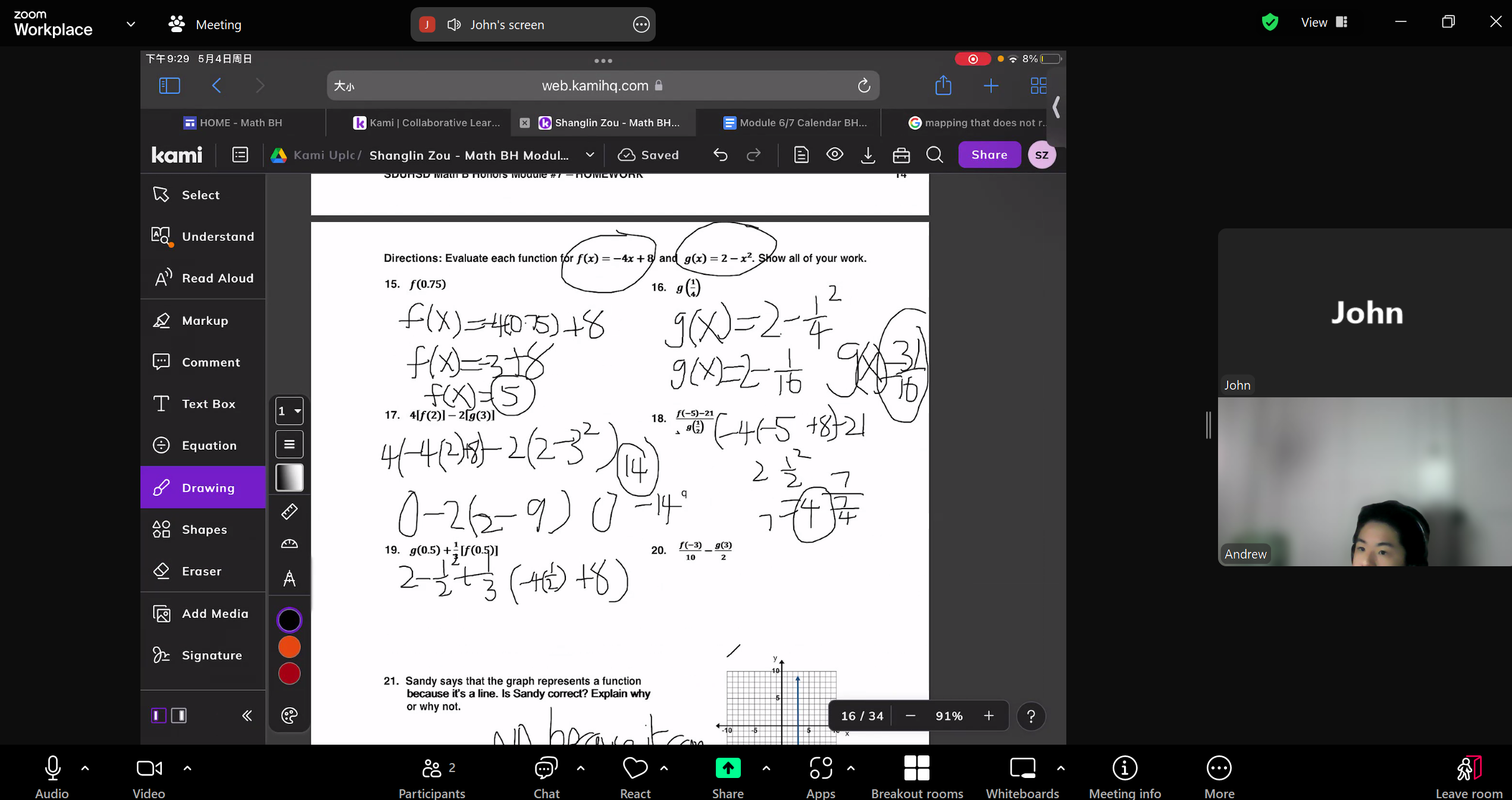The width and height of the screenshot is (1512, 800).
Task: Expand Chat options caret
Action: point(581,768)
